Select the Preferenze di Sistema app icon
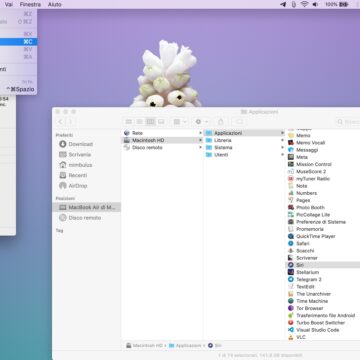This screenshot has height=360, width=360. tap(291, 222)
